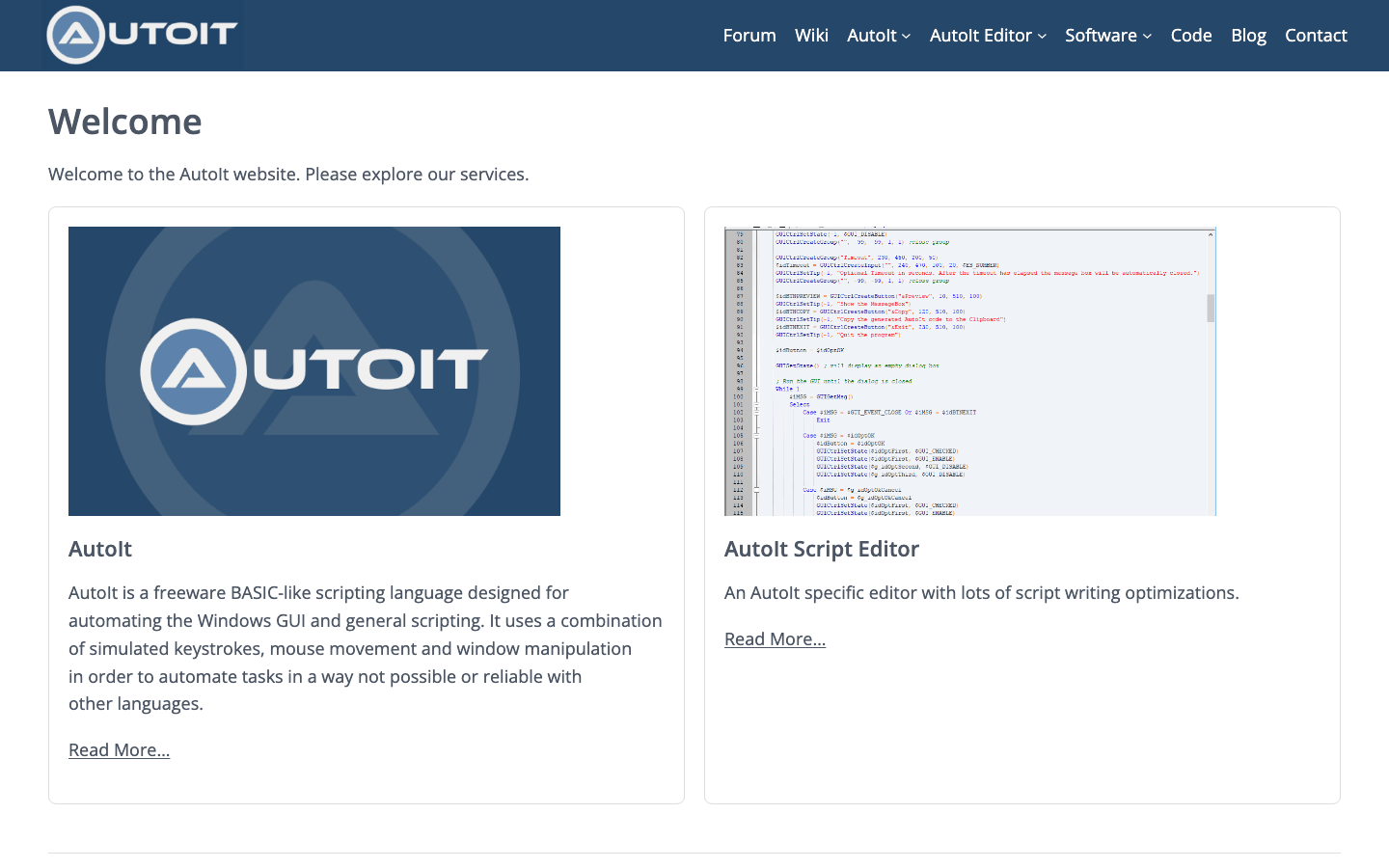
Task: Click the AutoIt Script Editor card heading
Action: pyautogui.click(x=822, y=549)
